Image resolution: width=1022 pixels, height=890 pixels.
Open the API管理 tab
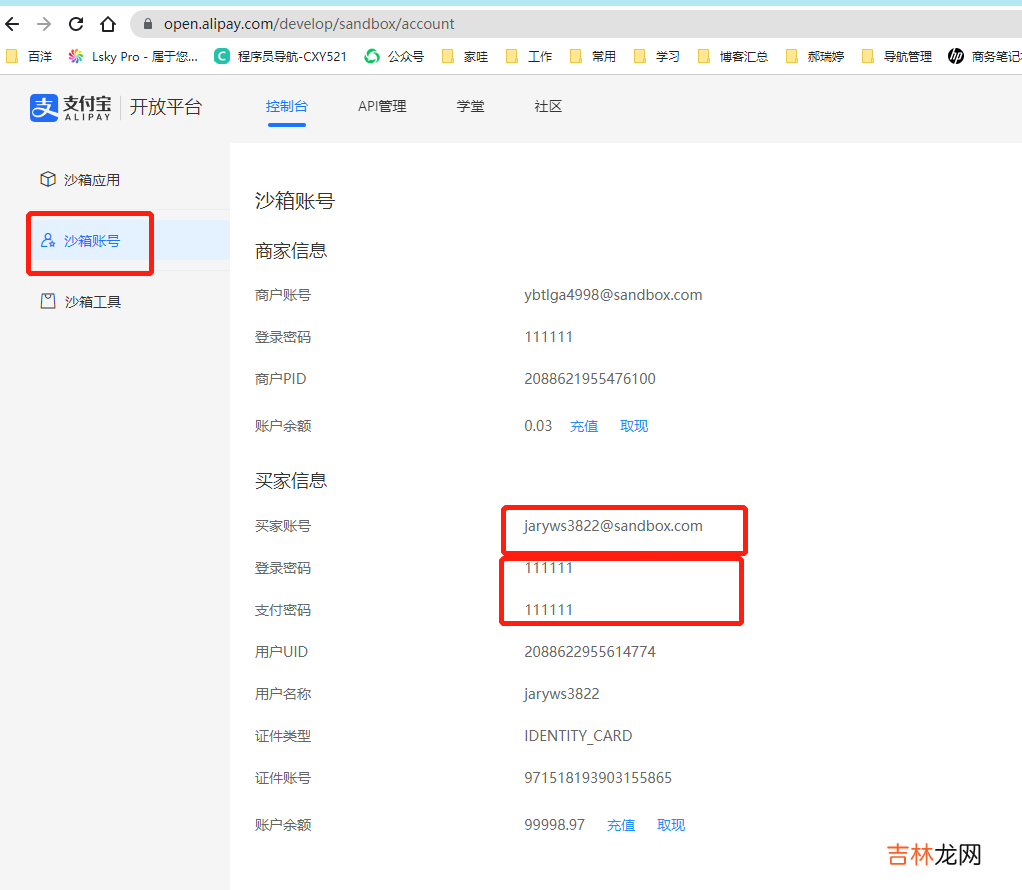(382, 106)
